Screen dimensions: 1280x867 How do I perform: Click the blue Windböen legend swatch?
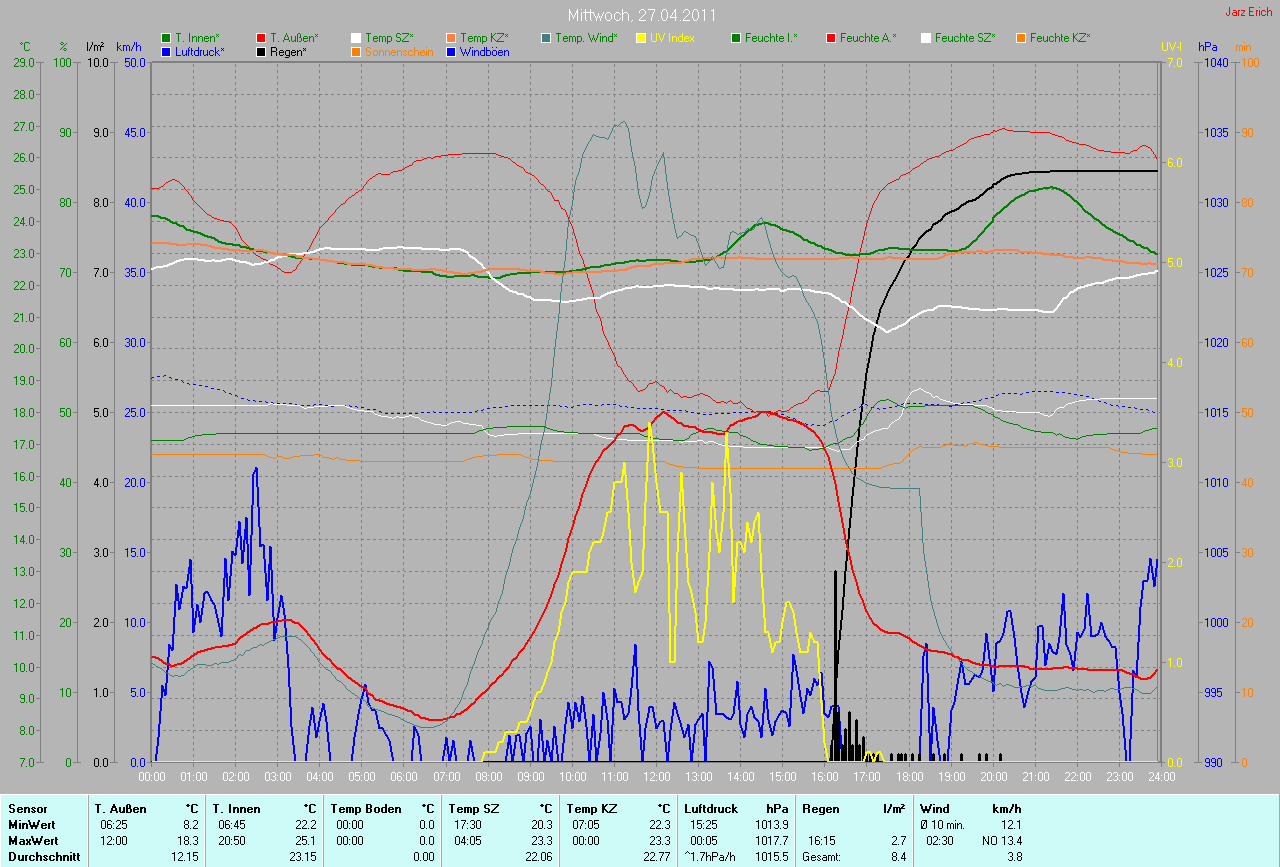451,51
